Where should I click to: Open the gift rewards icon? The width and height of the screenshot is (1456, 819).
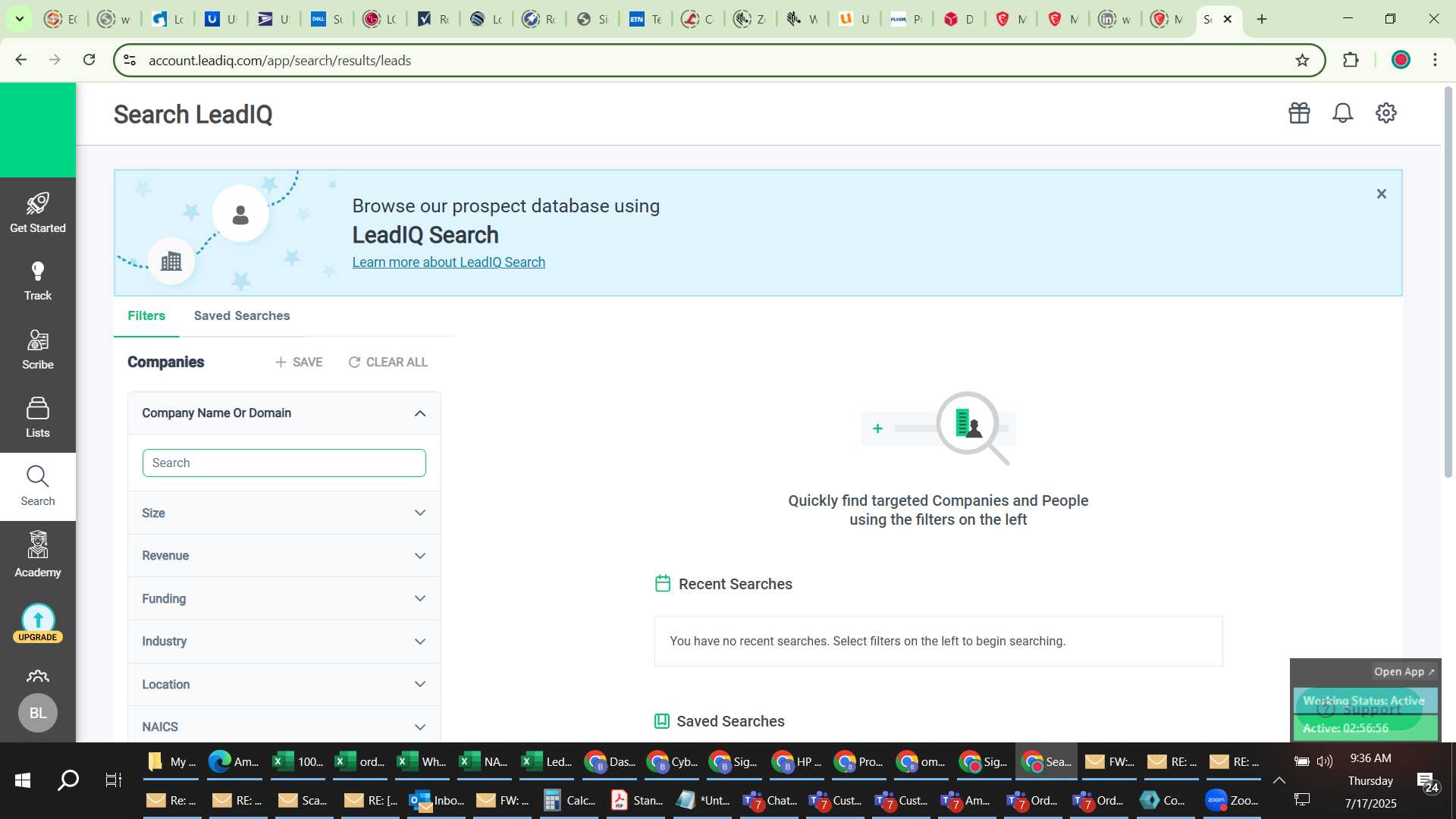pos(1299,113)
